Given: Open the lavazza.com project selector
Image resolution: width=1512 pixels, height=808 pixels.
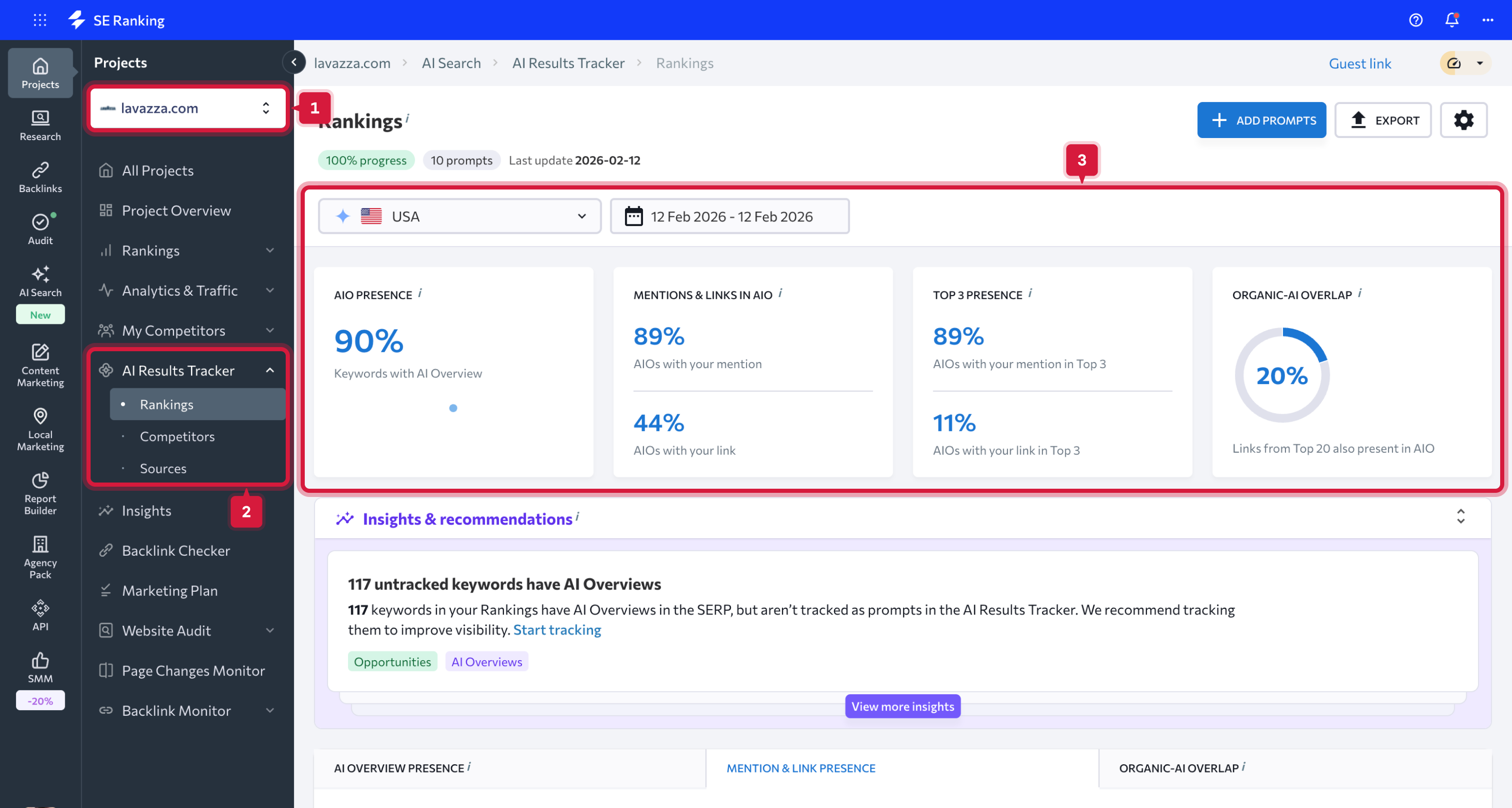Looking at the screenshot, I should coord(187,108).
